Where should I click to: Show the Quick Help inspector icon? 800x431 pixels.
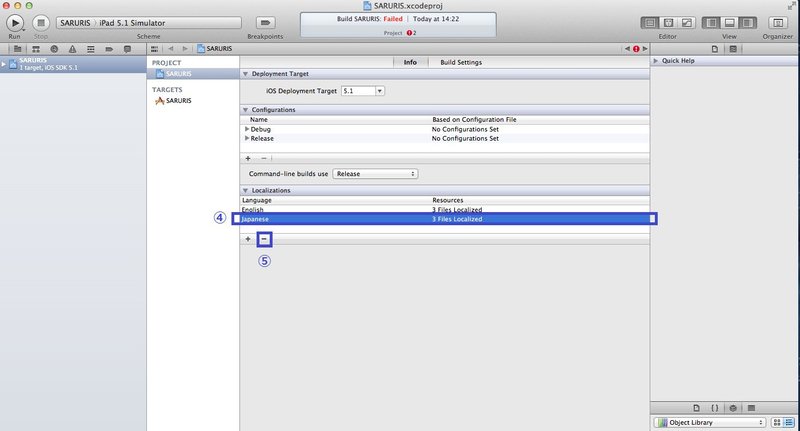tap(733, 49)
